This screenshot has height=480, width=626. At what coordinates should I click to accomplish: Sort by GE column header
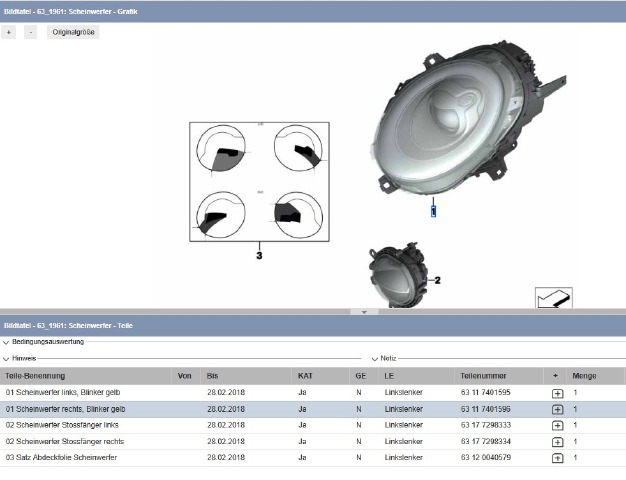point(364,376)
